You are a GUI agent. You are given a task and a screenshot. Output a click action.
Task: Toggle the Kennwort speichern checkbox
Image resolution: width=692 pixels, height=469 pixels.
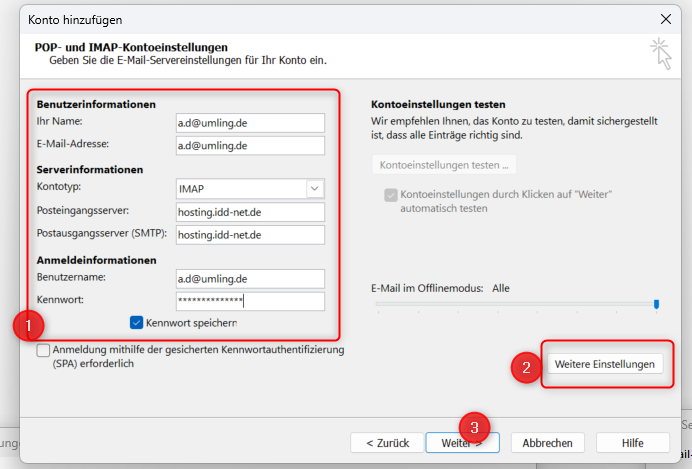pos(137,322)
